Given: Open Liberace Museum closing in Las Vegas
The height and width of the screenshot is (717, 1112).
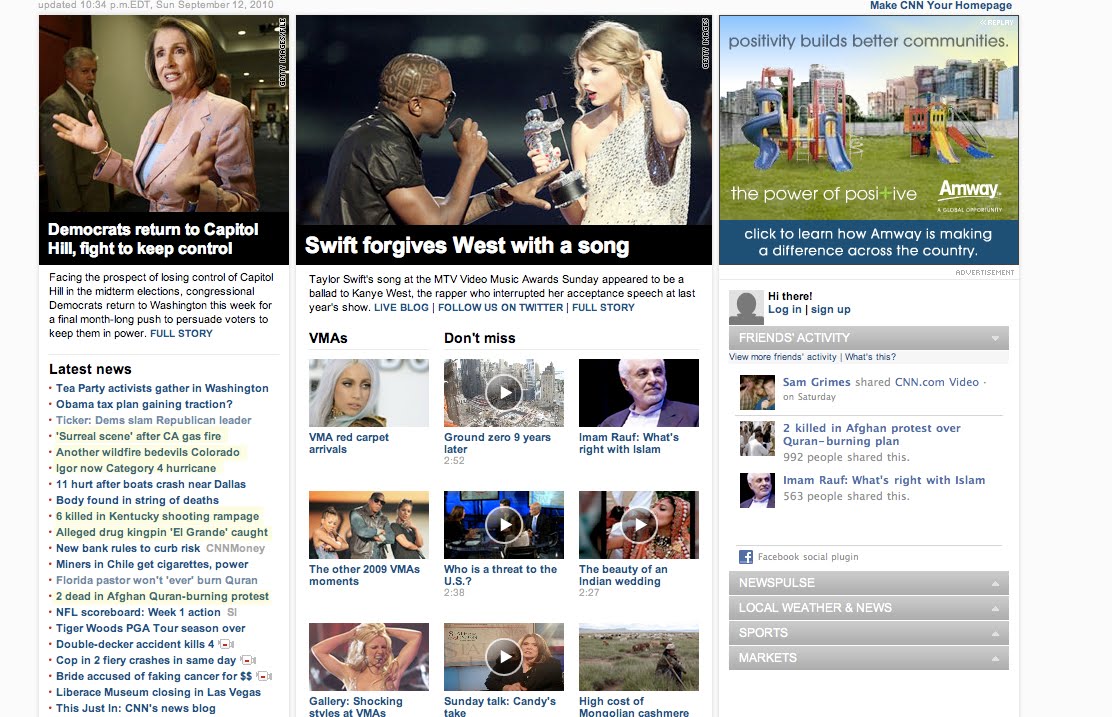Looking at the screenshot, I should pyautogui.click(x=158, y=692).
